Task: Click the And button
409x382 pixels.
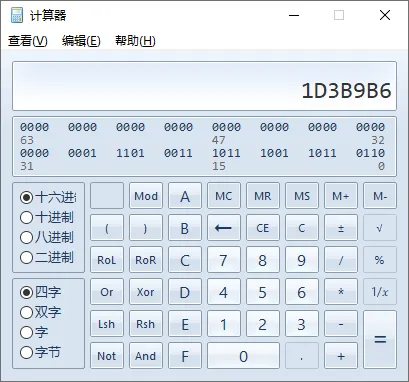Action: pyautogui.click(x=146, y=356)
